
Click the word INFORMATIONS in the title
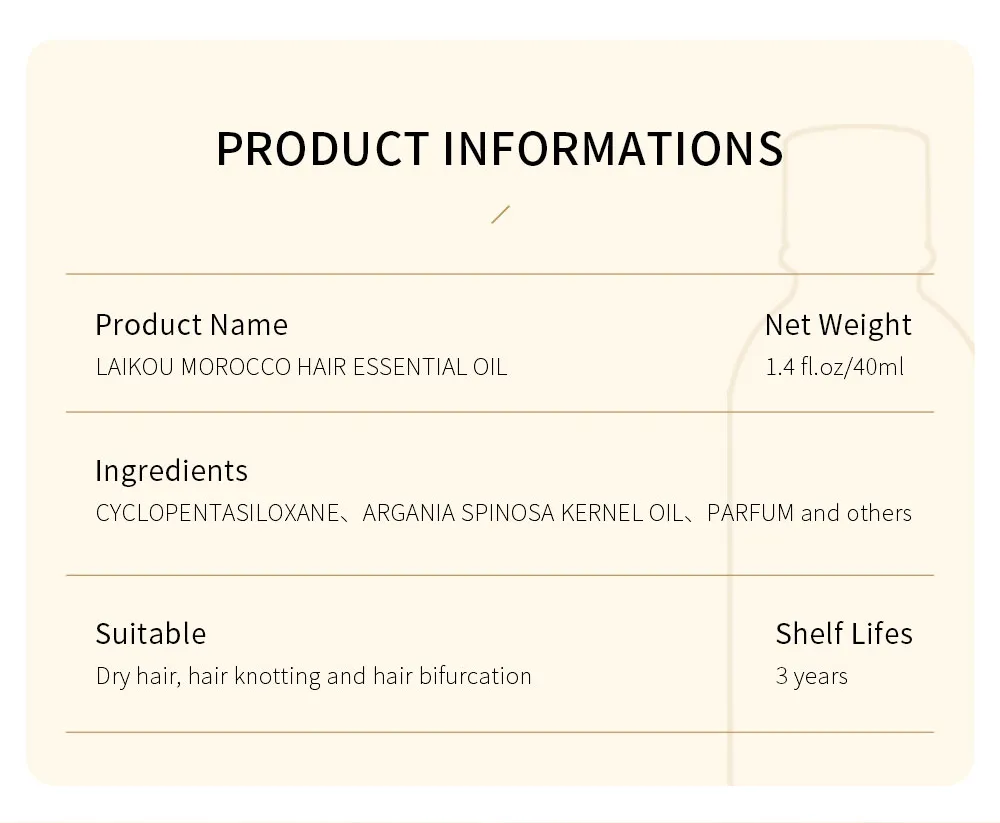612,148
